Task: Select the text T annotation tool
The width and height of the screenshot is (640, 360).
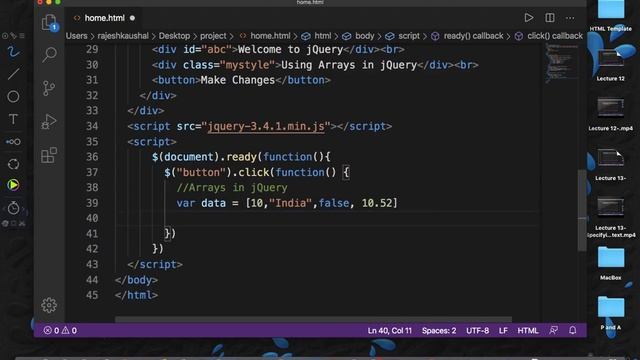Action: coord(13,119)
